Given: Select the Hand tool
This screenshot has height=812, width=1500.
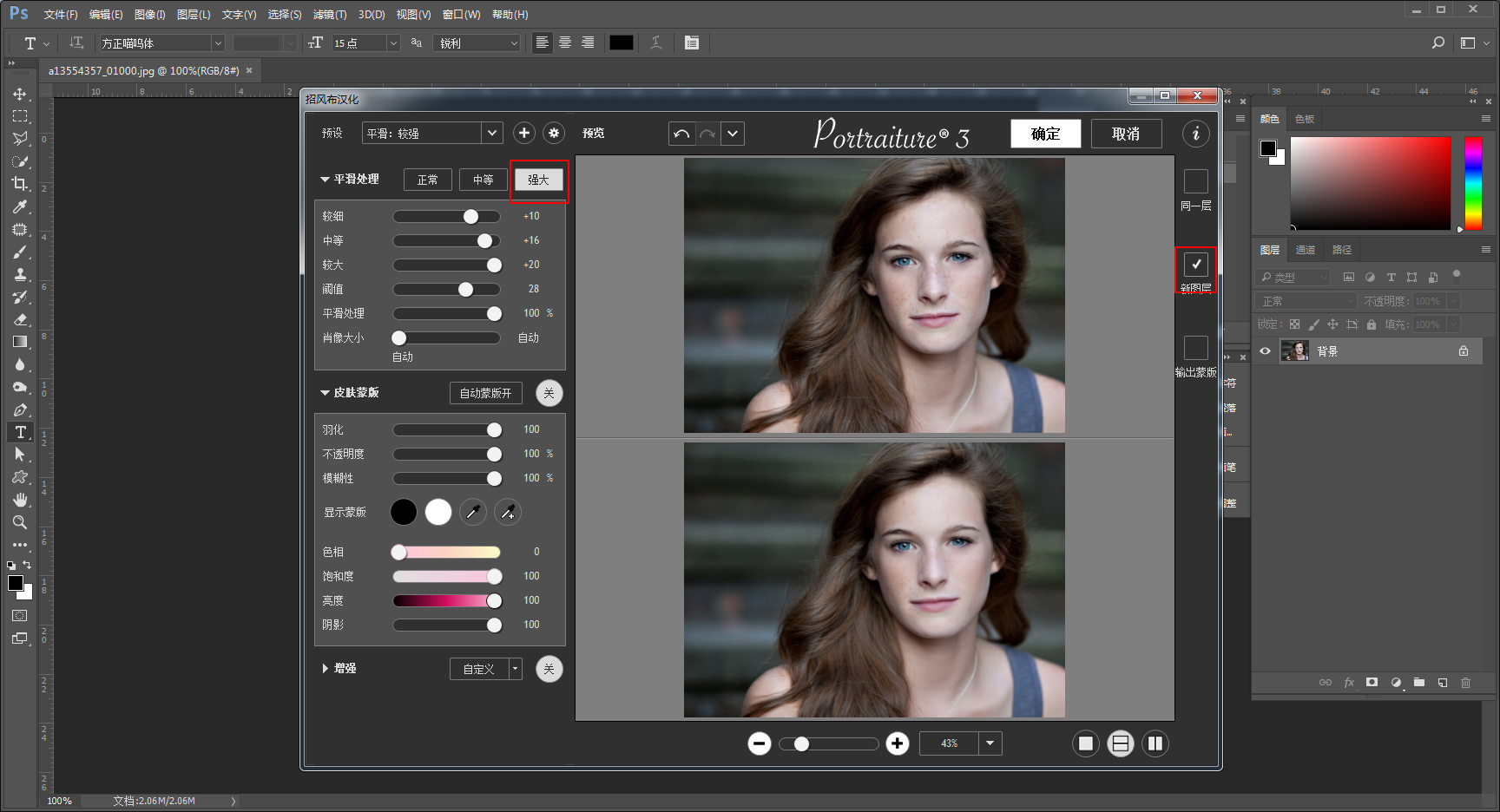Looking at the screenshot, I should (20, 500).
